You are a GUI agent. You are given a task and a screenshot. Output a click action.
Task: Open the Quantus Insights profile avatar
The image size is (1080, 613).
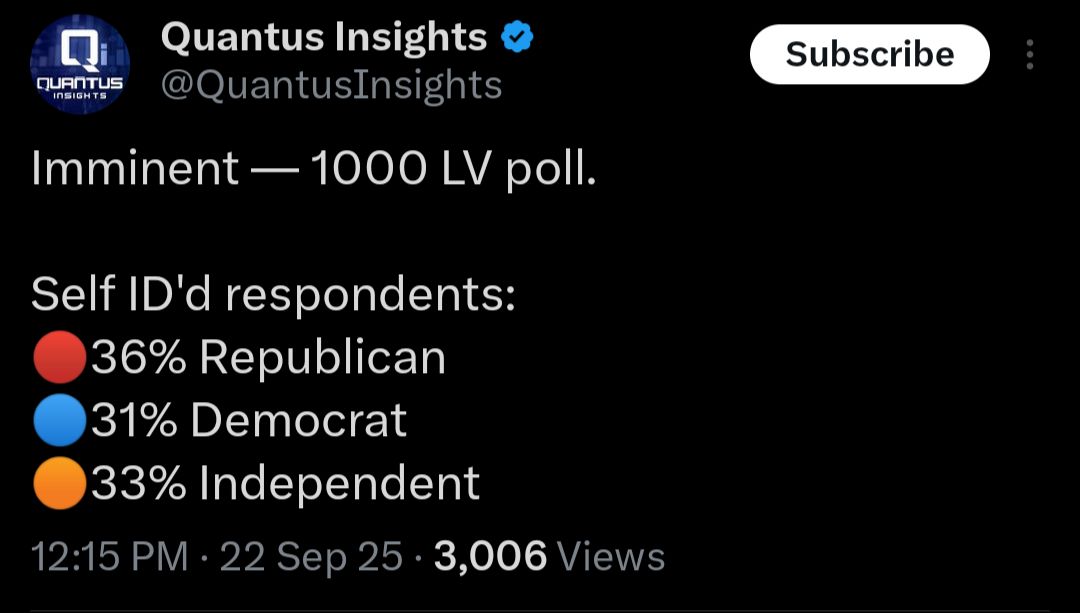coord(80,64)
